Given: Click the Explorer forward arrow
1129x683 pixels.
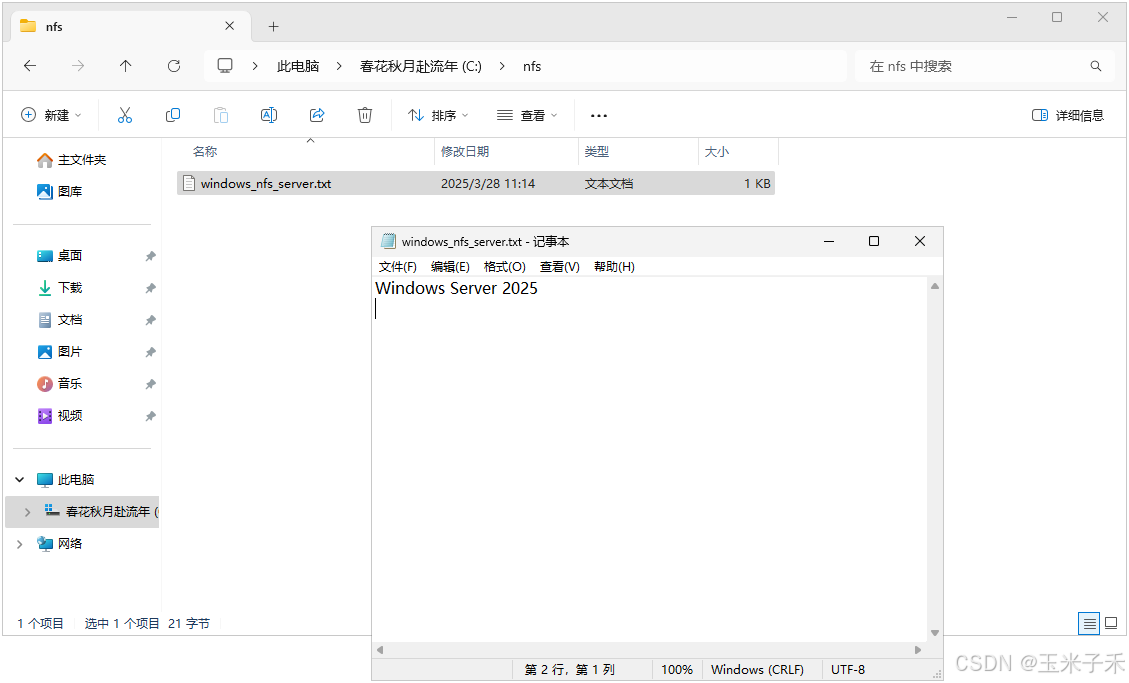Looking at the screenshot, I should [78, 66].
